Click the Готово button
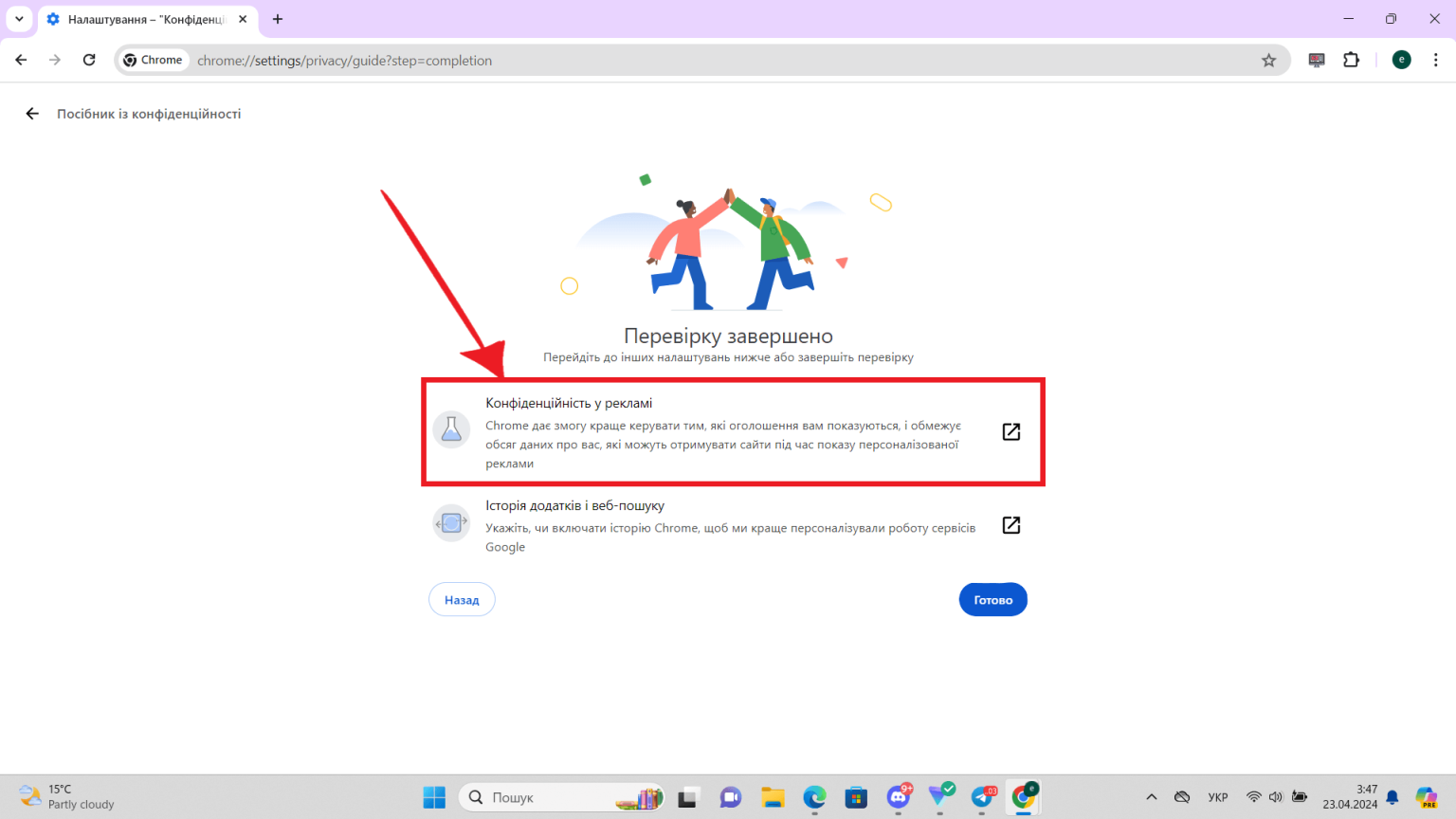1456x819 pixels. tap(992, 599)
